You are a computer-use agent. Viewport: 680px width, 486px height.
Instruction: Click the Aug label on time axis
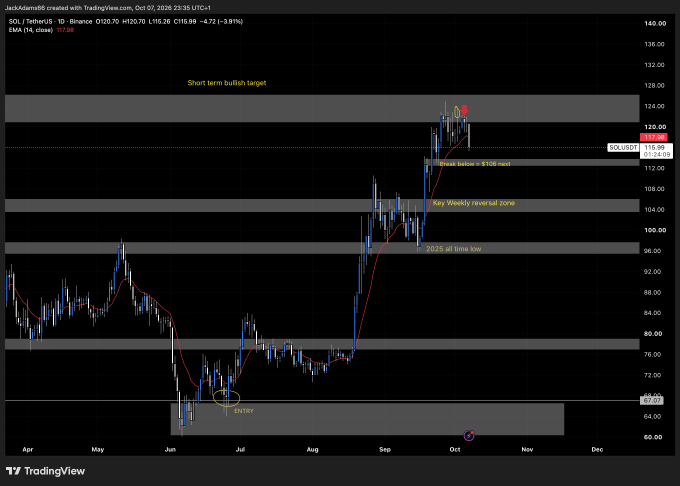click(313, 450)
